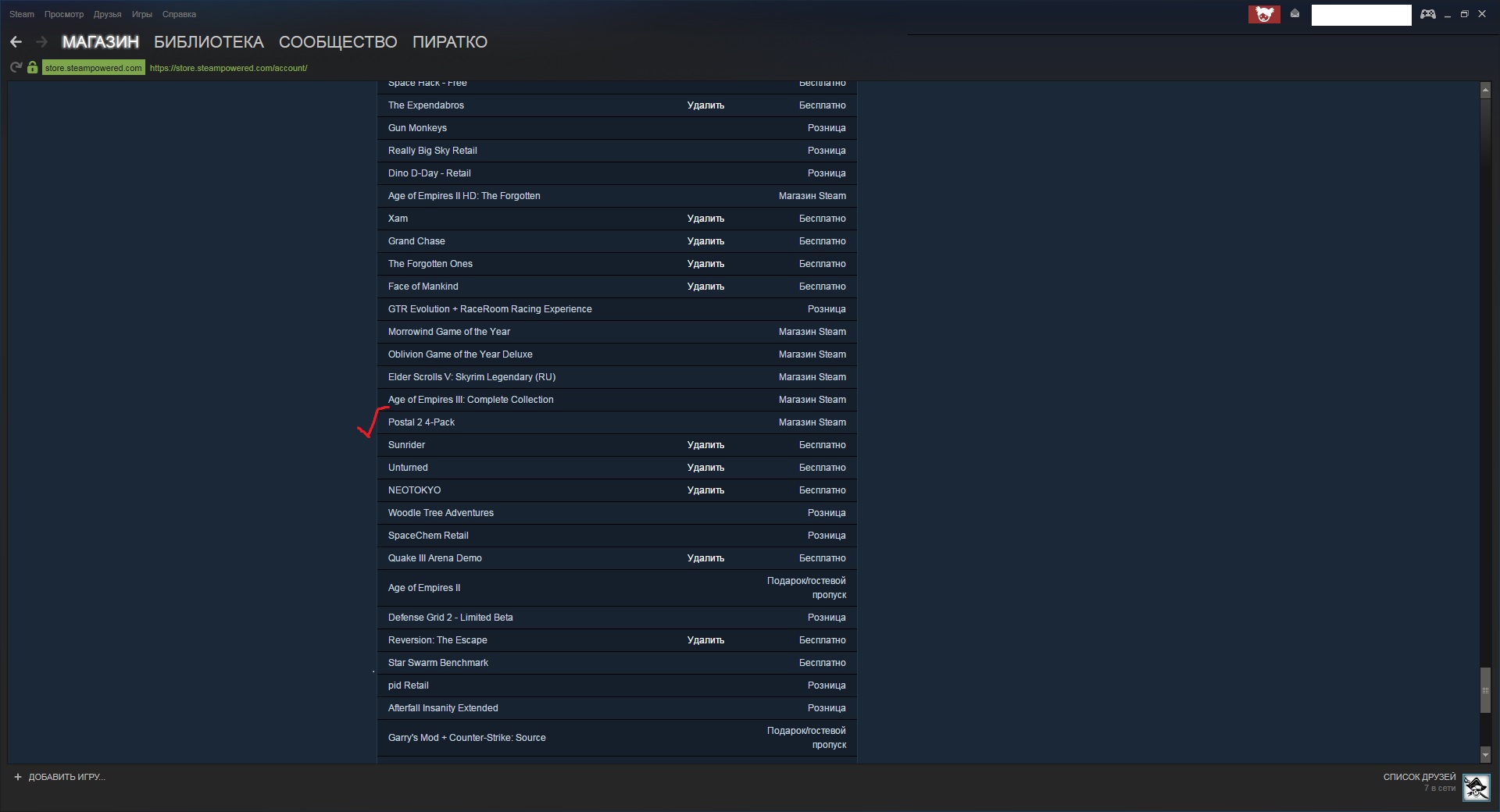1500x812 pixels.
Task: Click the vertical scrollbar thumb
Action: tap(1485, 690)
